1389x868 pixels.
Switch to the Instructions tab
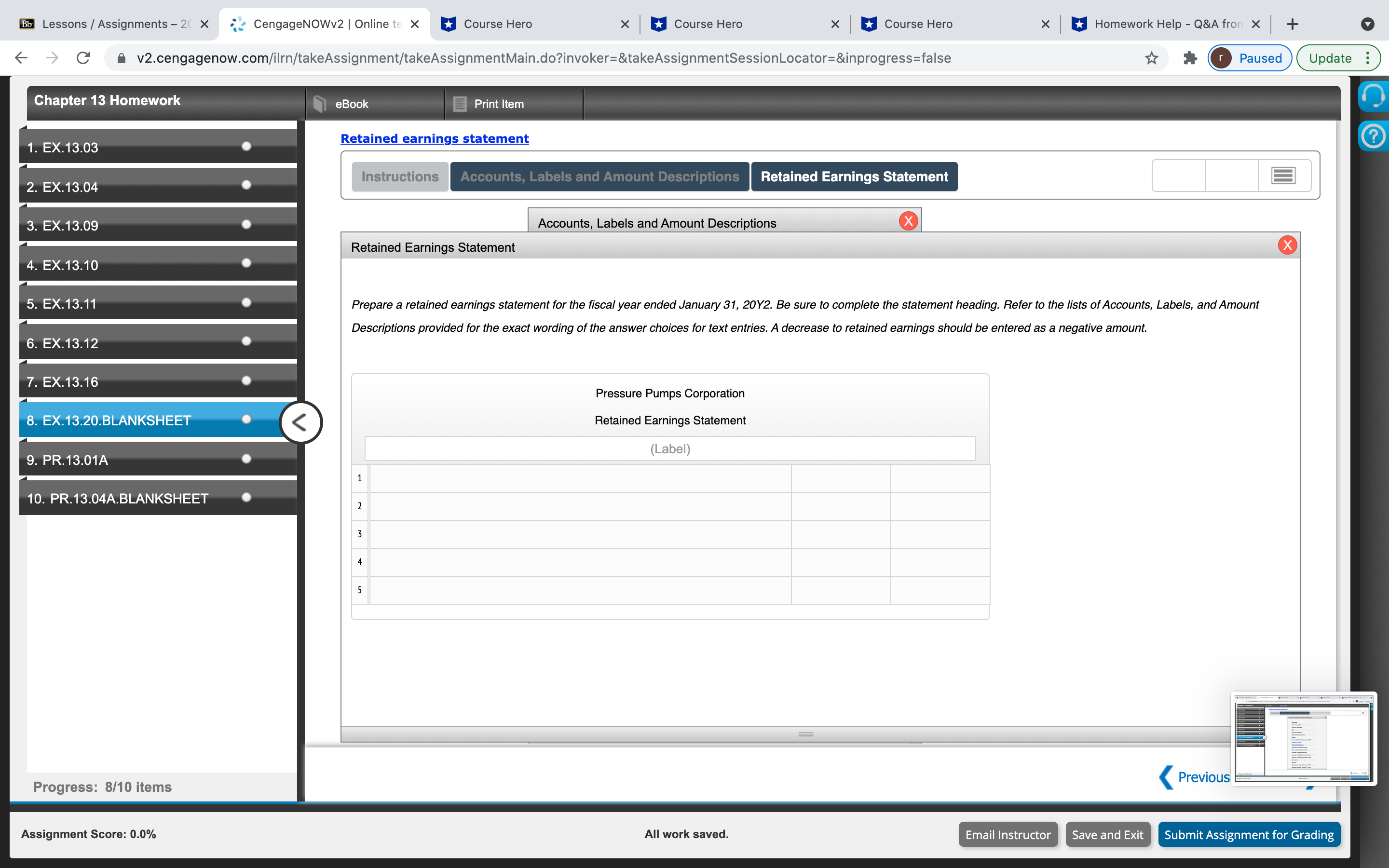click(399, 177)
